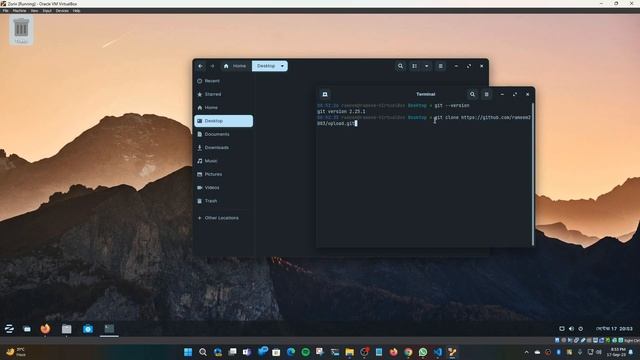Open Windows taskbar Search
Image resolution: width=640 pixels, height=360 pixels.
pos(203,352)
